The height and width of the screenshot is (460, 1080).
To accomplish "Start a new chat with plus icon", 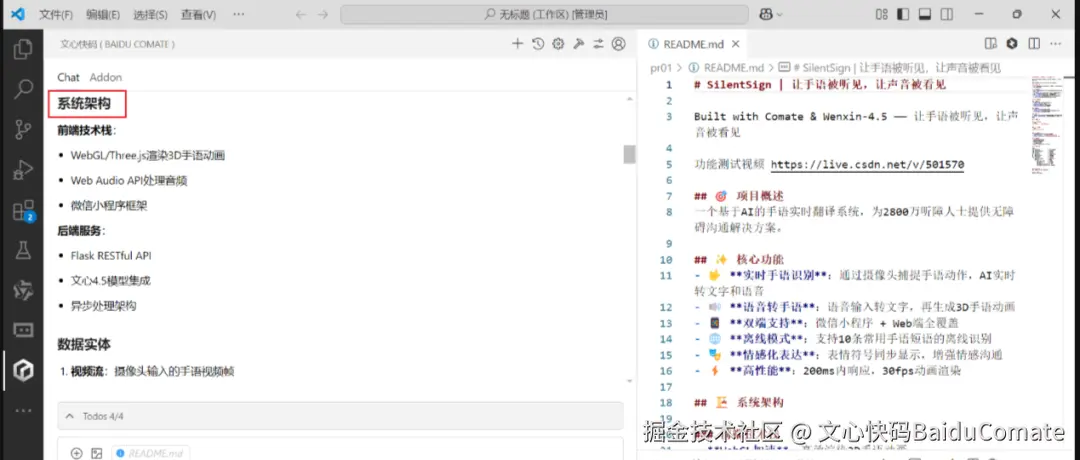I will pos(518,44).
